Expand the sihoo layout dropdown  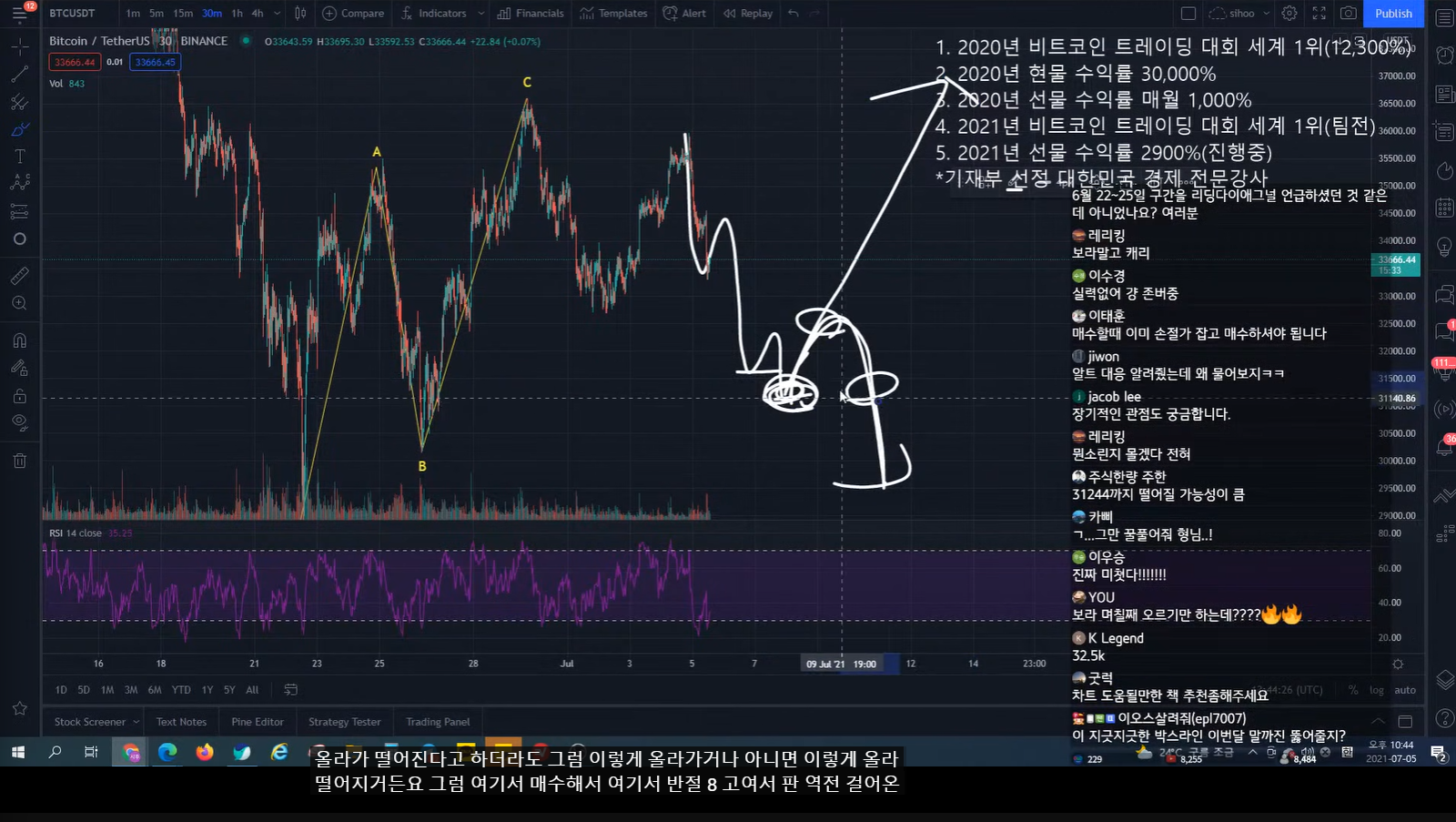click(1266, 14)
